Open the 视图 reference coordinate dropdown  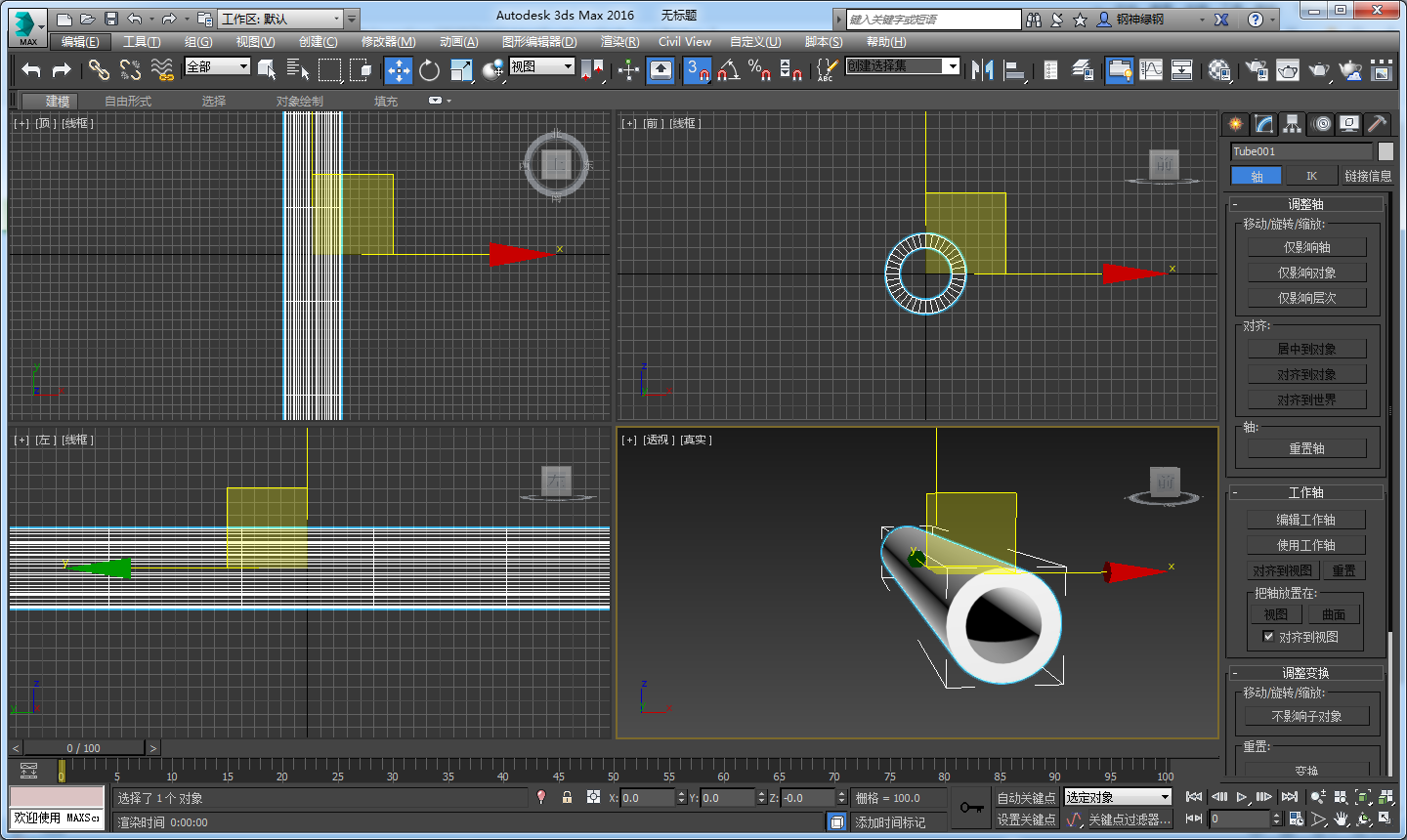click(541, 66)
